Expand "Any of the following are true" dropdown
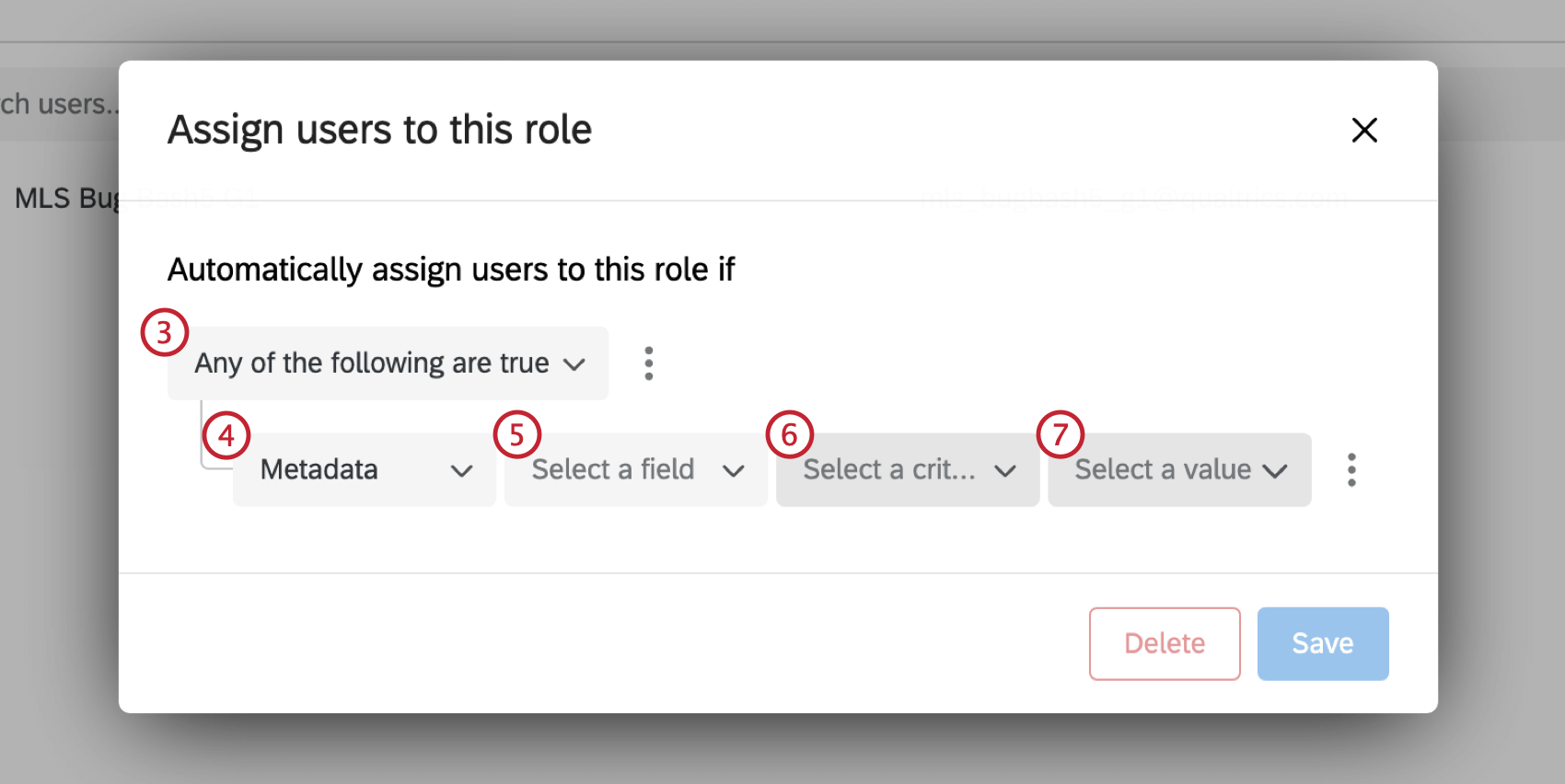Screen dimensions: 1565x784 (x=388, y=363)
